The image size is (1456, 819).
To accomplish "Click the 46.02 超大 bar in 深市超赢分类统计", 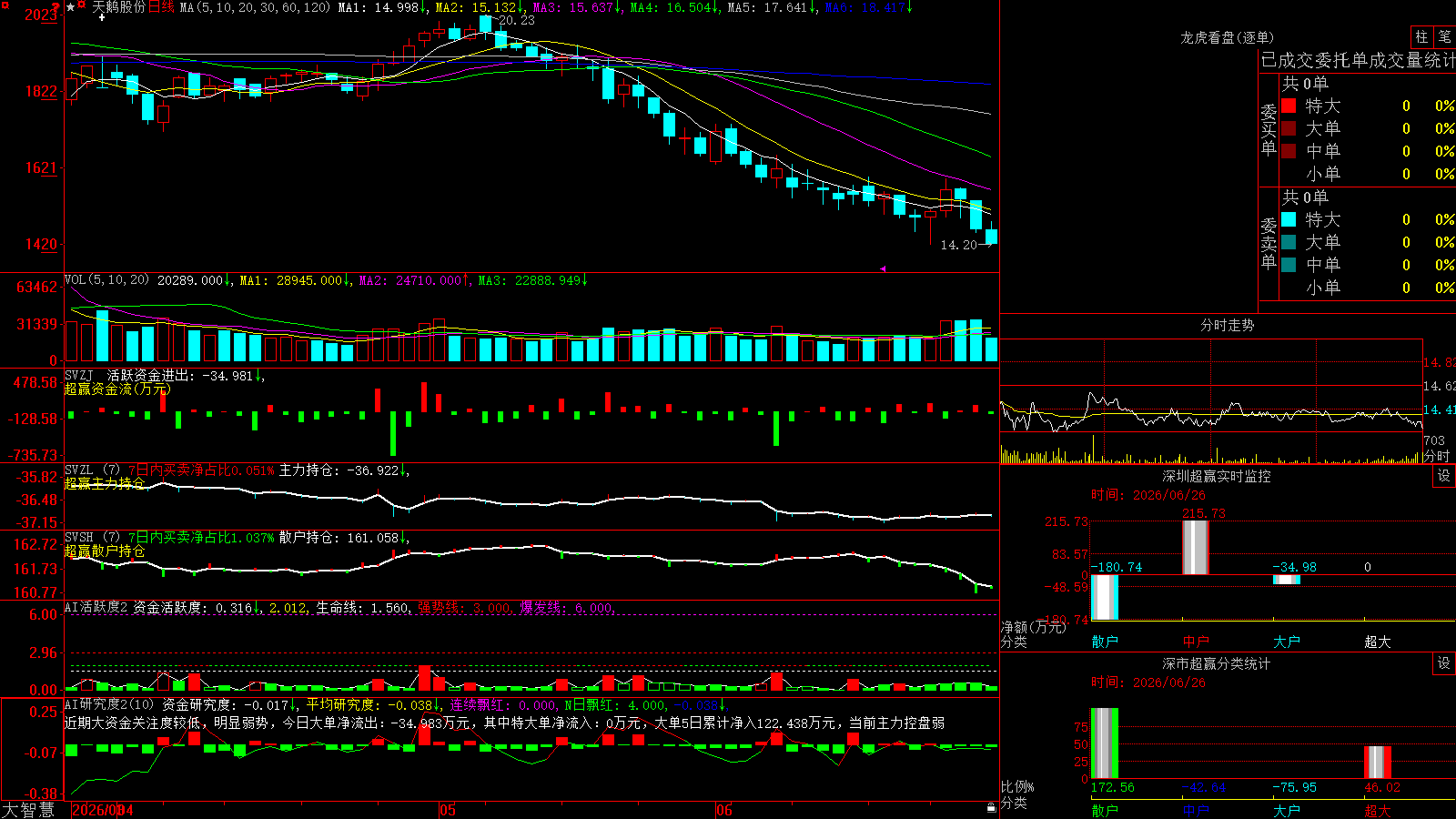I will [1378, 763].
